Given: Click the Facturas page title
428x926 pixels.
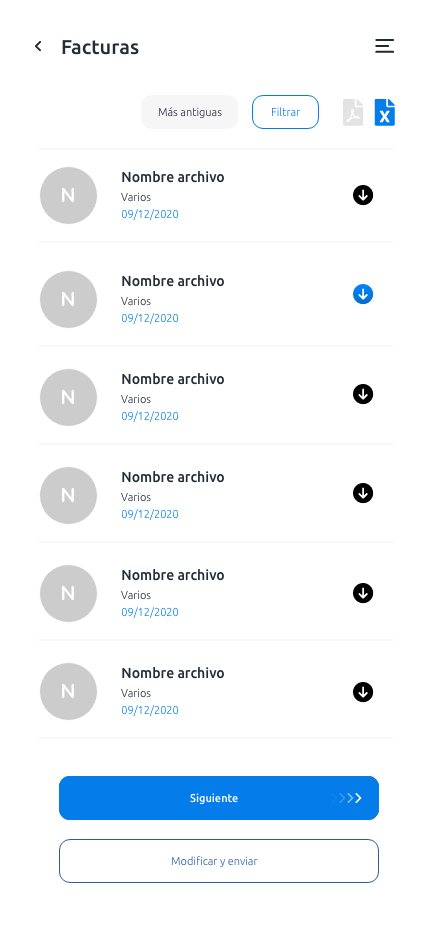Looking at the screenshot, I should point(100,47).
